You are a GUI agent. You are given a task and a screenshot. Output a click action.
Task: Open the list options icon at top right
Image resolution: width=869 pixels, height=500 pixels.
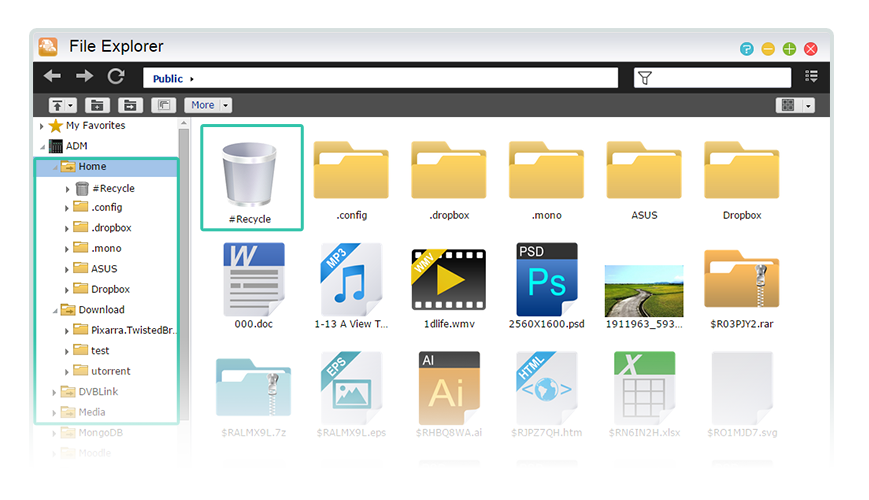[811, 77]
